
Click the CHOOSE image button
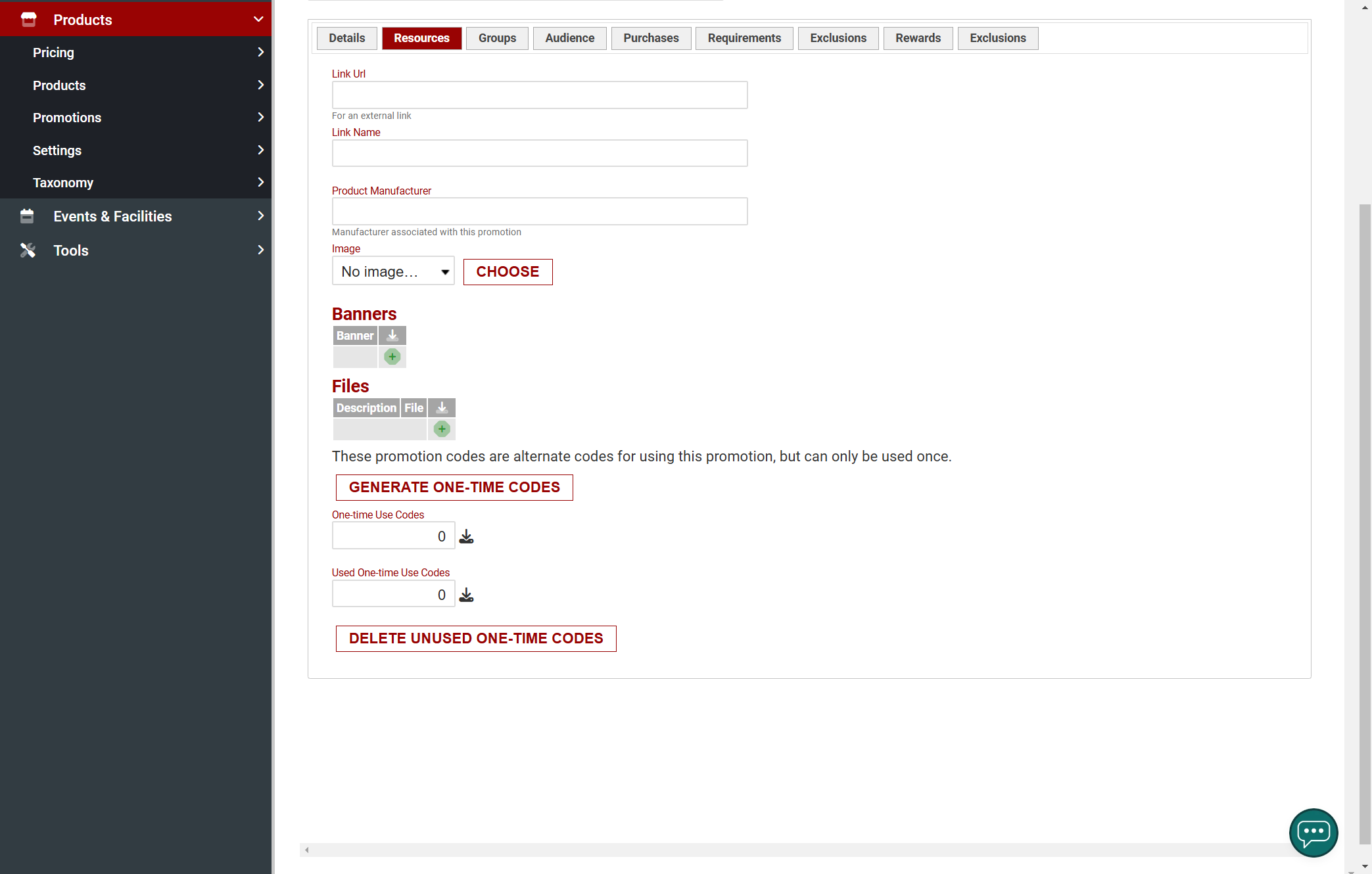[x=508, y=272]
